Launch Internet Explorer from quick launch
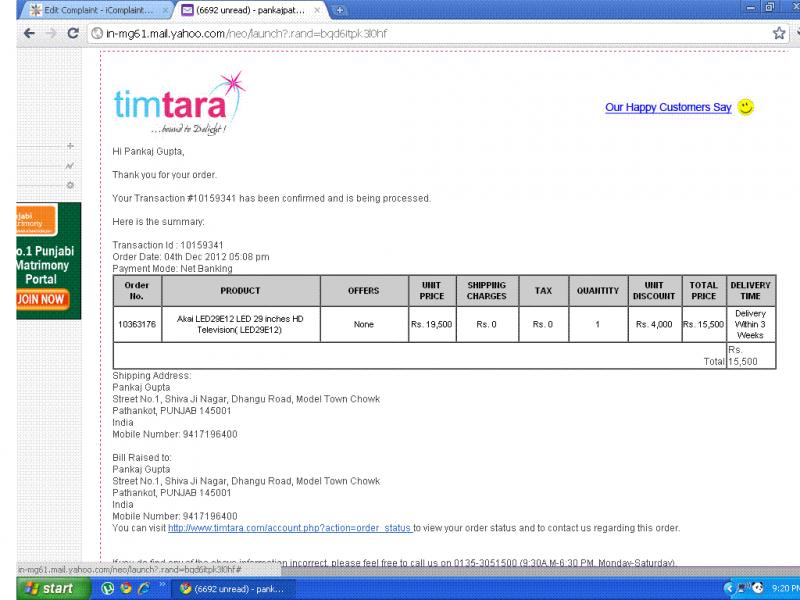This screenshot has width=800, height=600. [144, 588]
